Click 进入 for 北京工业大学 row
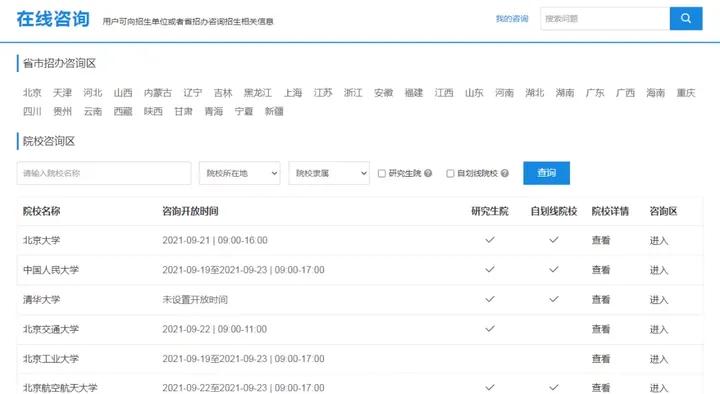The image size is (720, 394). 659,359
